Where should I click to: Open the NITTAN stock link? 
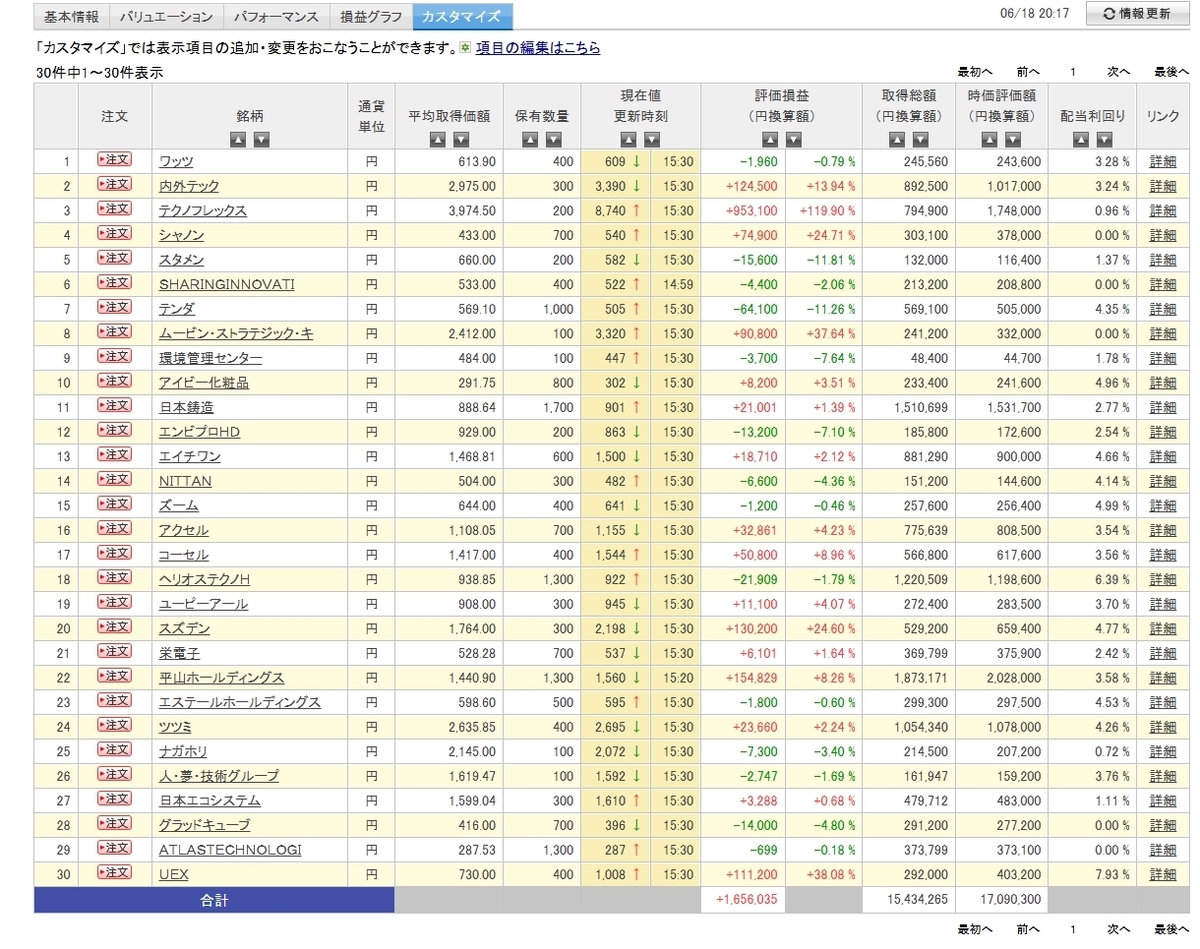(185, 481)
